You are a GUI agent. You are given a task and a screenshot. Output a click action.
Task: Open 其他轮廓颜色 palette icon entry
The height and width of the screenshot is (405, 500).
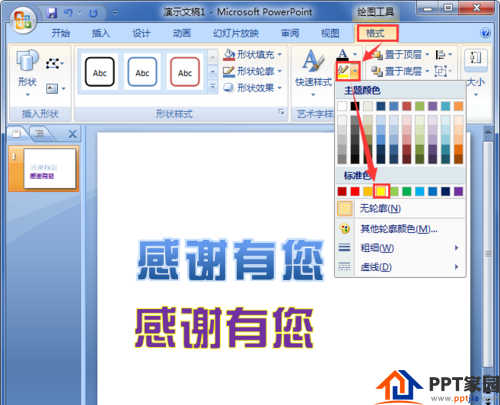[345, 229]
